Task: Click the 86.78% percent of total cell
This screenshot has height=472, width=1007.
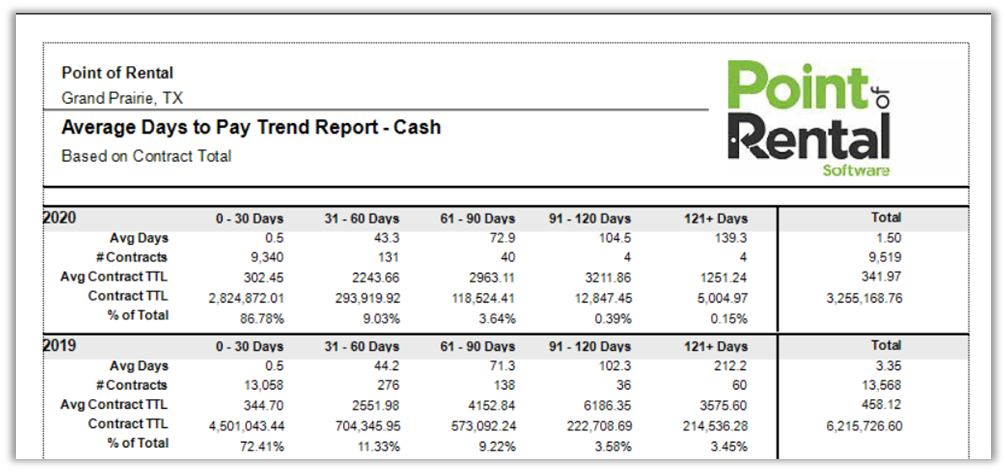Action: (x=261, y=317)
